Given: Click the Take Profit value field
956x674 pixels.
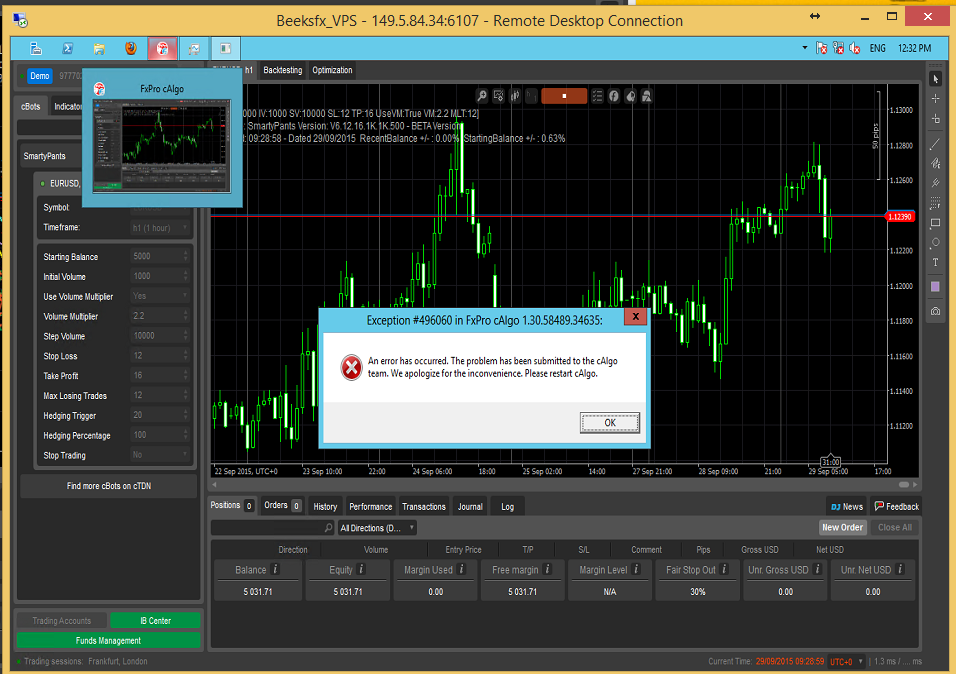Looking at the screenshot, I should [160, 376].
